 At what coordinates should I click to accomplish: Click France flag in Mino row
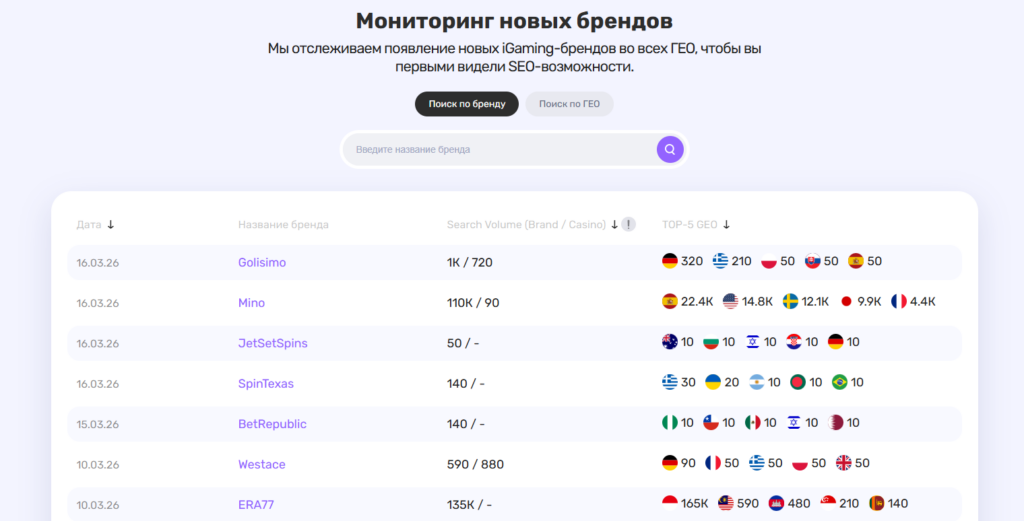click(899, 301)
